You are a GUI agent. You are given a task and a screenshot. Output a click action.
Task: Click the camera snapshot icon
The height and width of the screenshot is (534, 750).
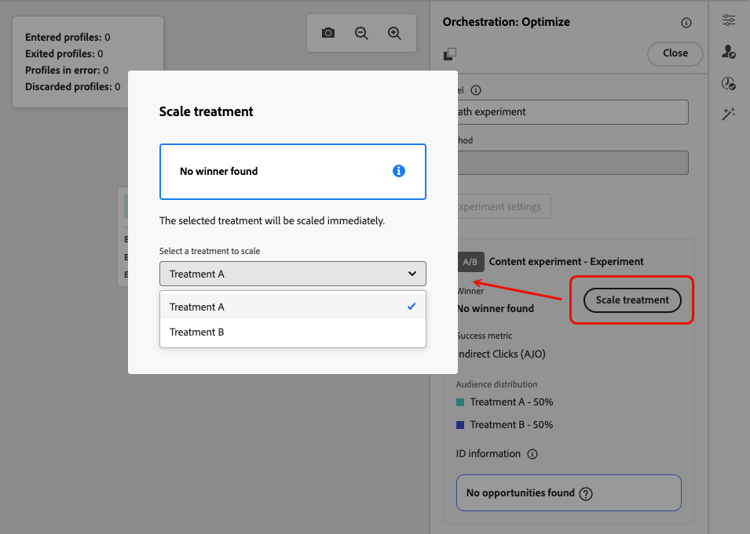328,33
